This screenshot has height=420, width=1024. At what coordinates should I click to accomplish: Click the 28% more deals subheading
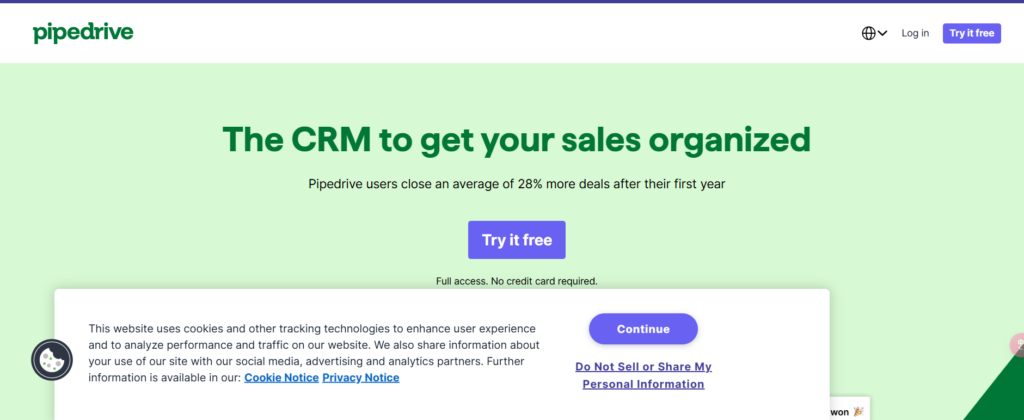(516, 184)
